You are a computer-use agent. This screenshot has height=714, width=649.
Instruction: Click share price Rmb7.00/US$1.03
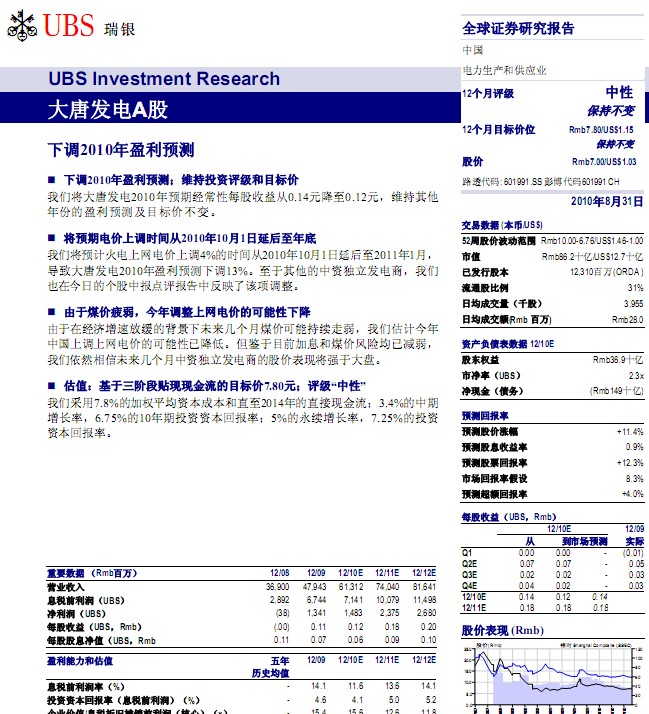604,162
